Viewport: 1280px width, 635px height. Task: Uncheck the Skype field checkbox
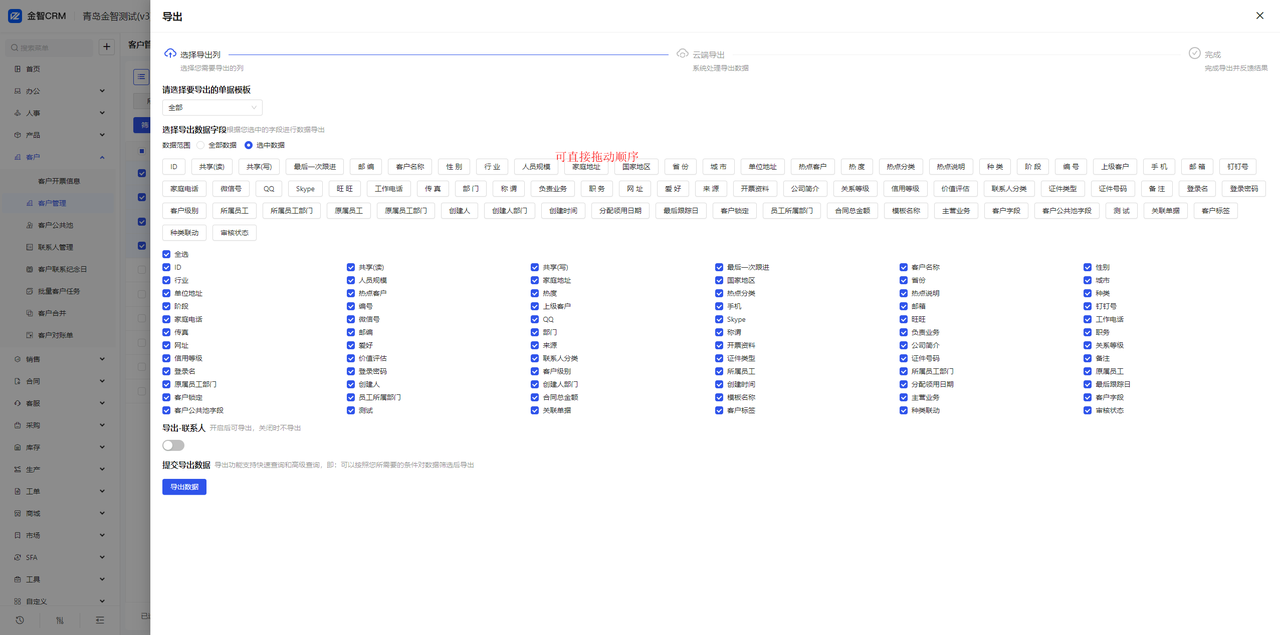[719, 319]
